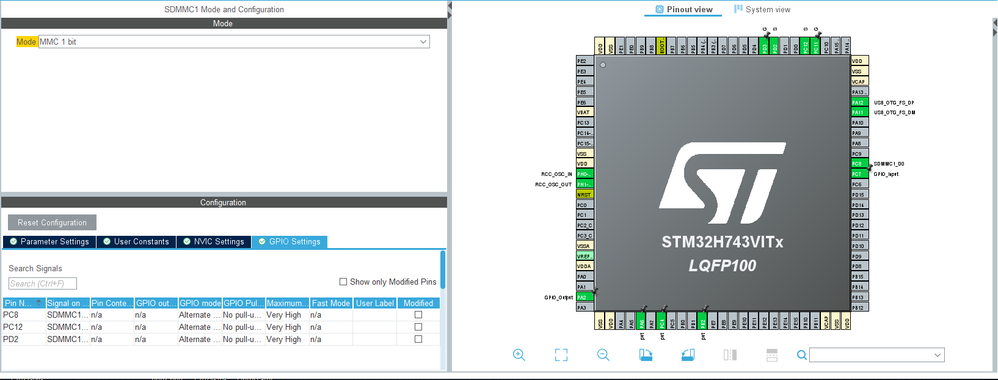Select the VBAT pin on the chip

(585, 112)
